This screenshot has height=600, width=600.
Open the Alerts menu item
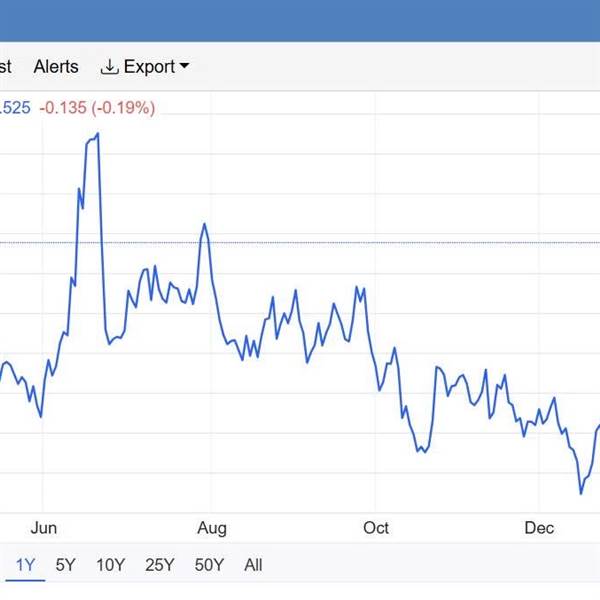pos(56,67)
